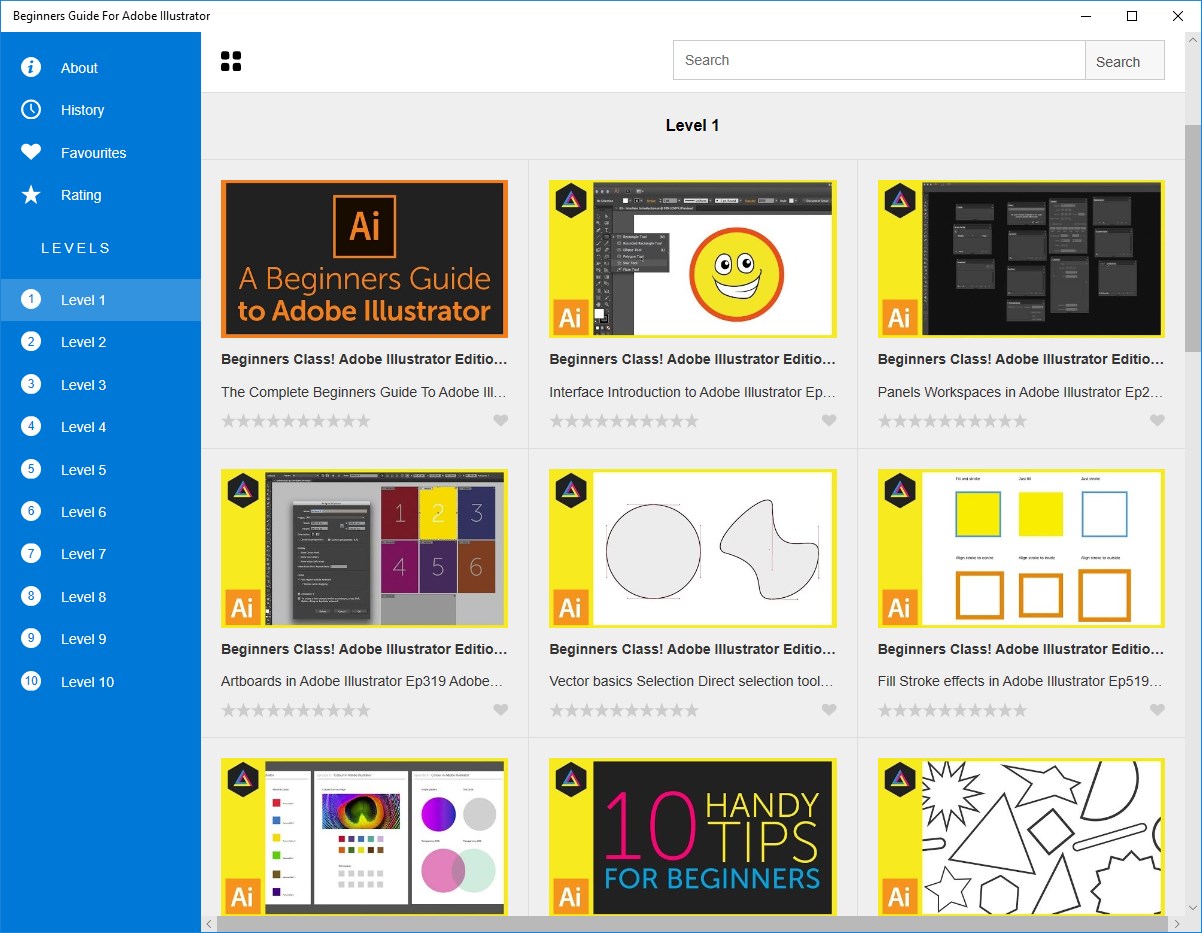Rate Vector basics Selection video using stars

(x=624, y=710)
